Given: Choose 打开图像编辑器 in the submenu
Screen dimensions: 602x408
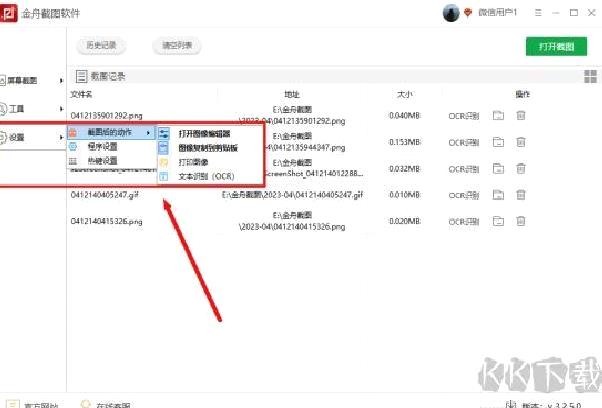Looking at the screenshot, I should pyautogui.click(x=204, y=134).
